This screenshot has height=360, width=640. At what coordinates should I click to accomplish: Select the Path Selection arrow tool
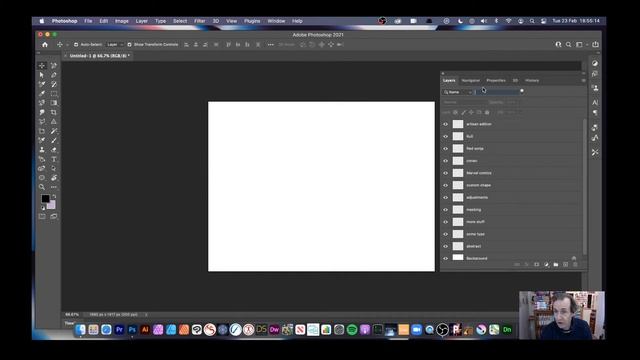pyautogui.click(x=42, y=75)
